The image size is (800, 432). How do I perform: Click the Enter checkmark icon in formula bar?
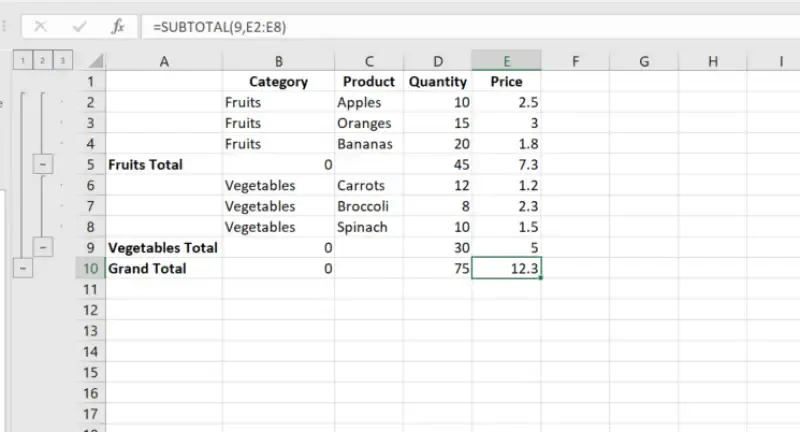[79, 27]
